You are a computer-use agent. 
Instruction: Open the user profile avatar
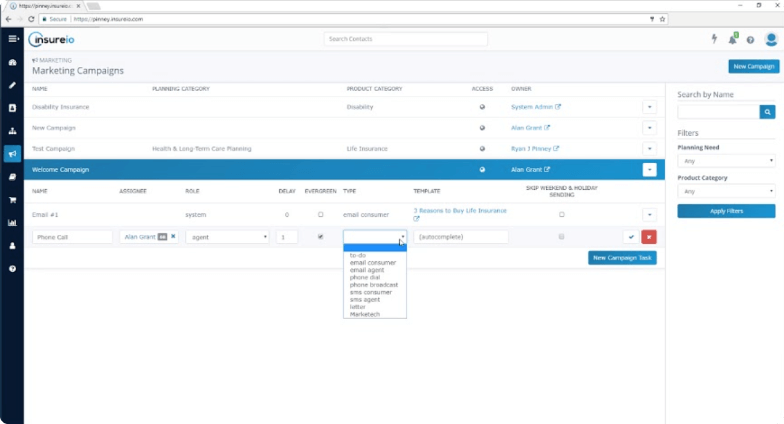(x=771, y=39)
